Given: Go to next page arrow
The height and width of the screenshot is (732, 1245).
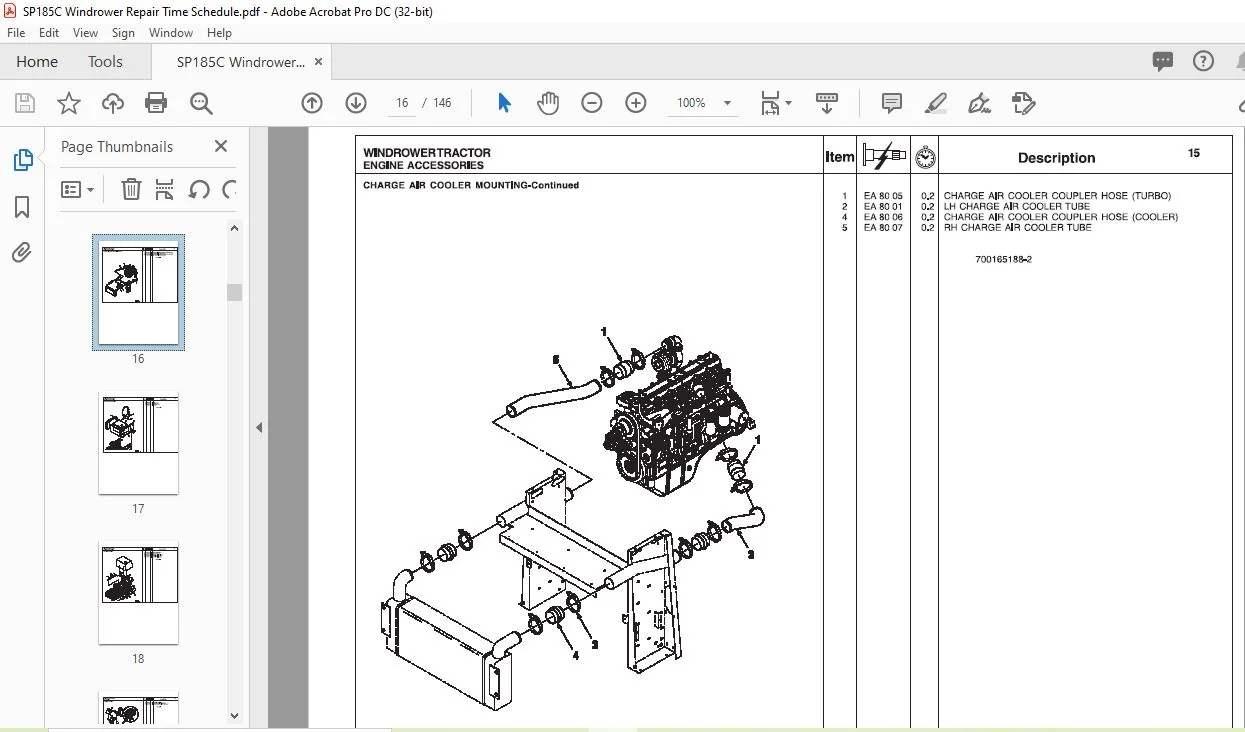Looking at the screenshot, I should pyautogui.click(x=356, y=103).
